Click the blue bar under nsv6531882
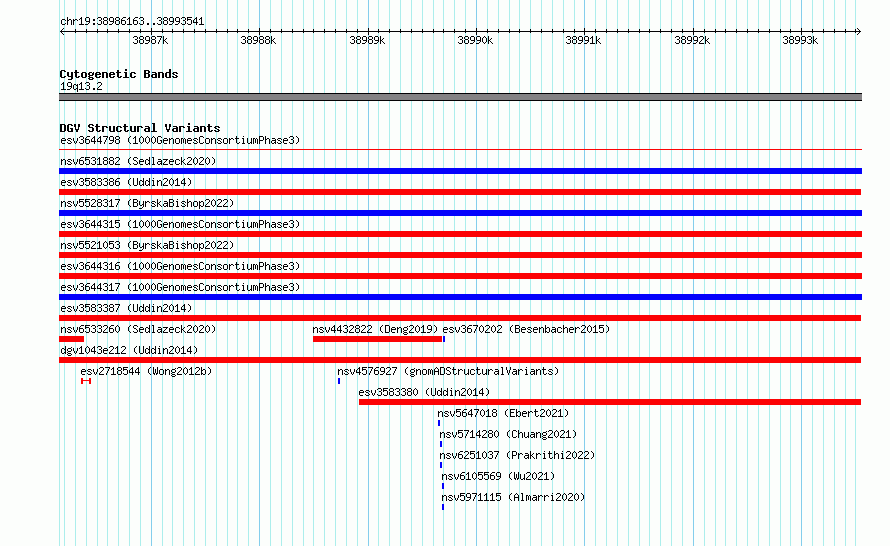This screenshot has width=890, height=546. (460, 171)
